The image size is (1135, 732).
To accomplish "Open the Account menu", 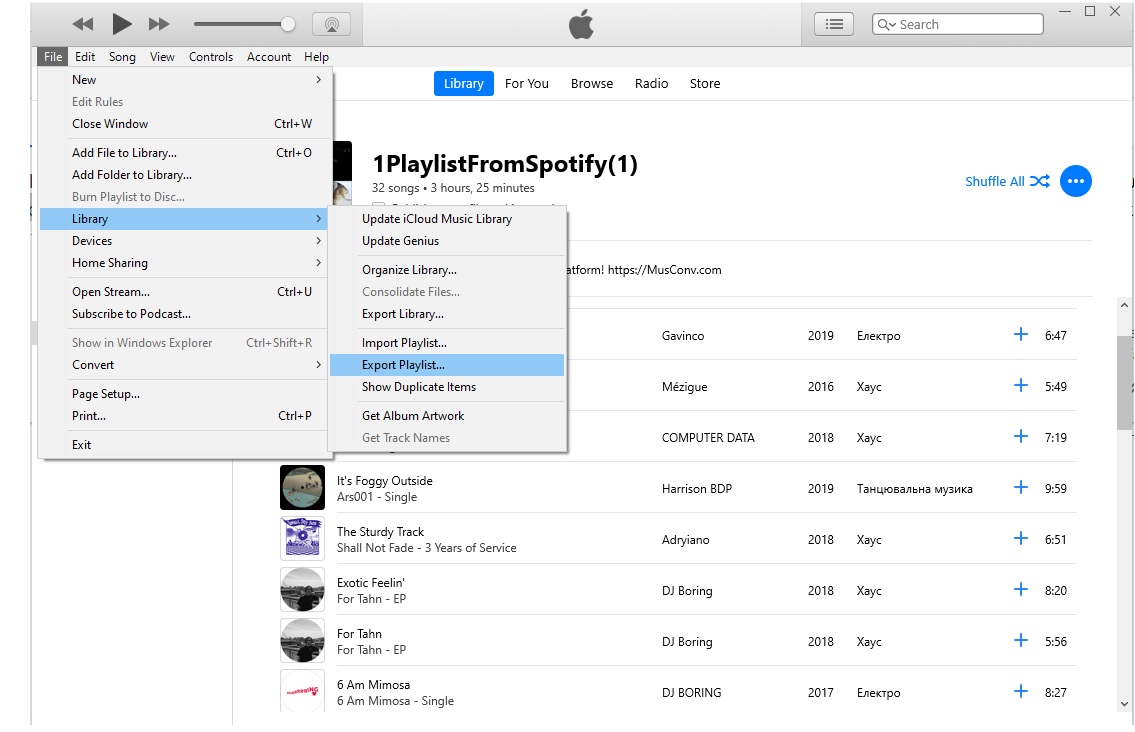I will point(269,56).
